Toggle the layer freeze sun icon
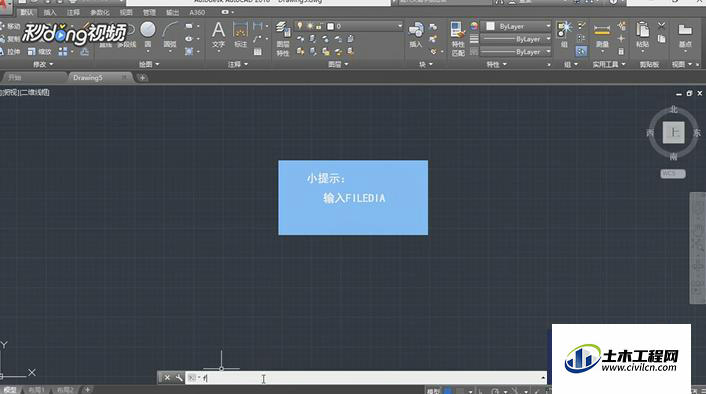 coord(310,26)
